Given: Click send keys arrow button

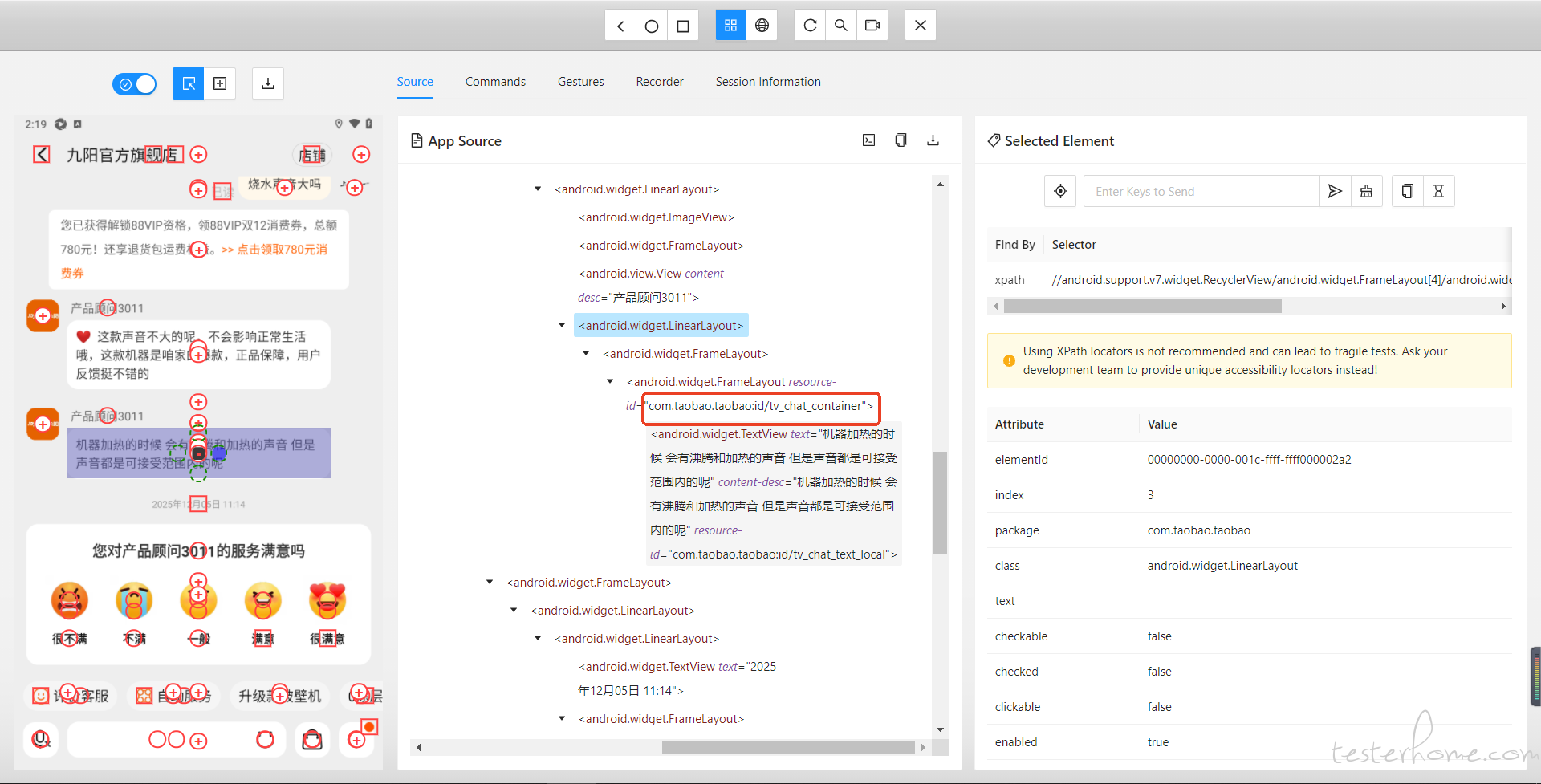Looking at the screenshot, I should coord(1335,191).
